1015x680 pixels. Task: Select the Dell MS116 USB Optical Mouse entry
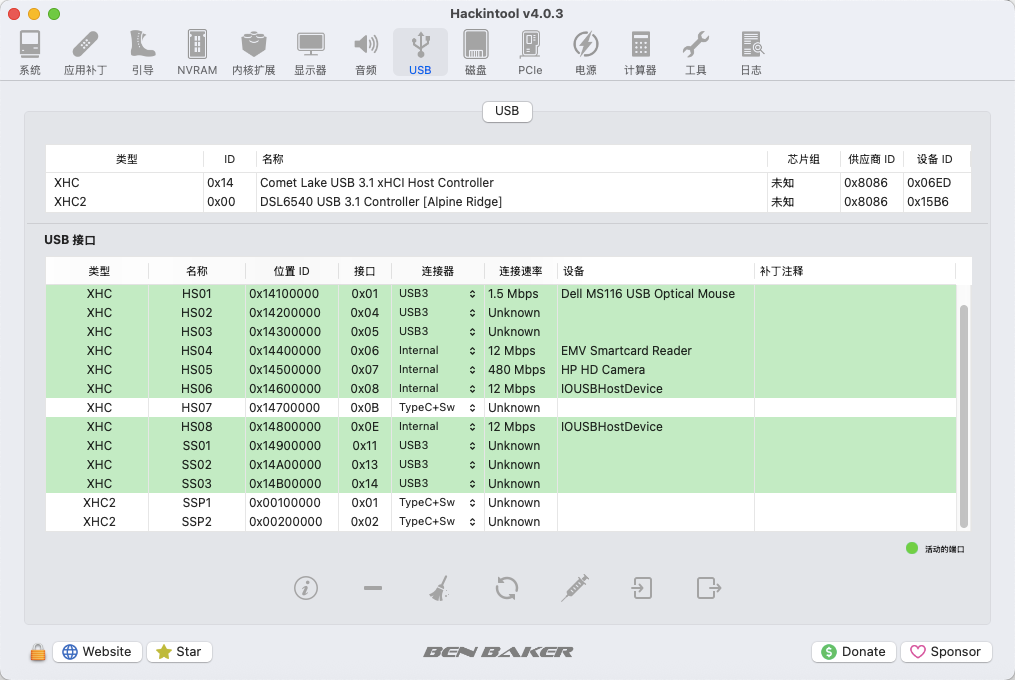647,293
